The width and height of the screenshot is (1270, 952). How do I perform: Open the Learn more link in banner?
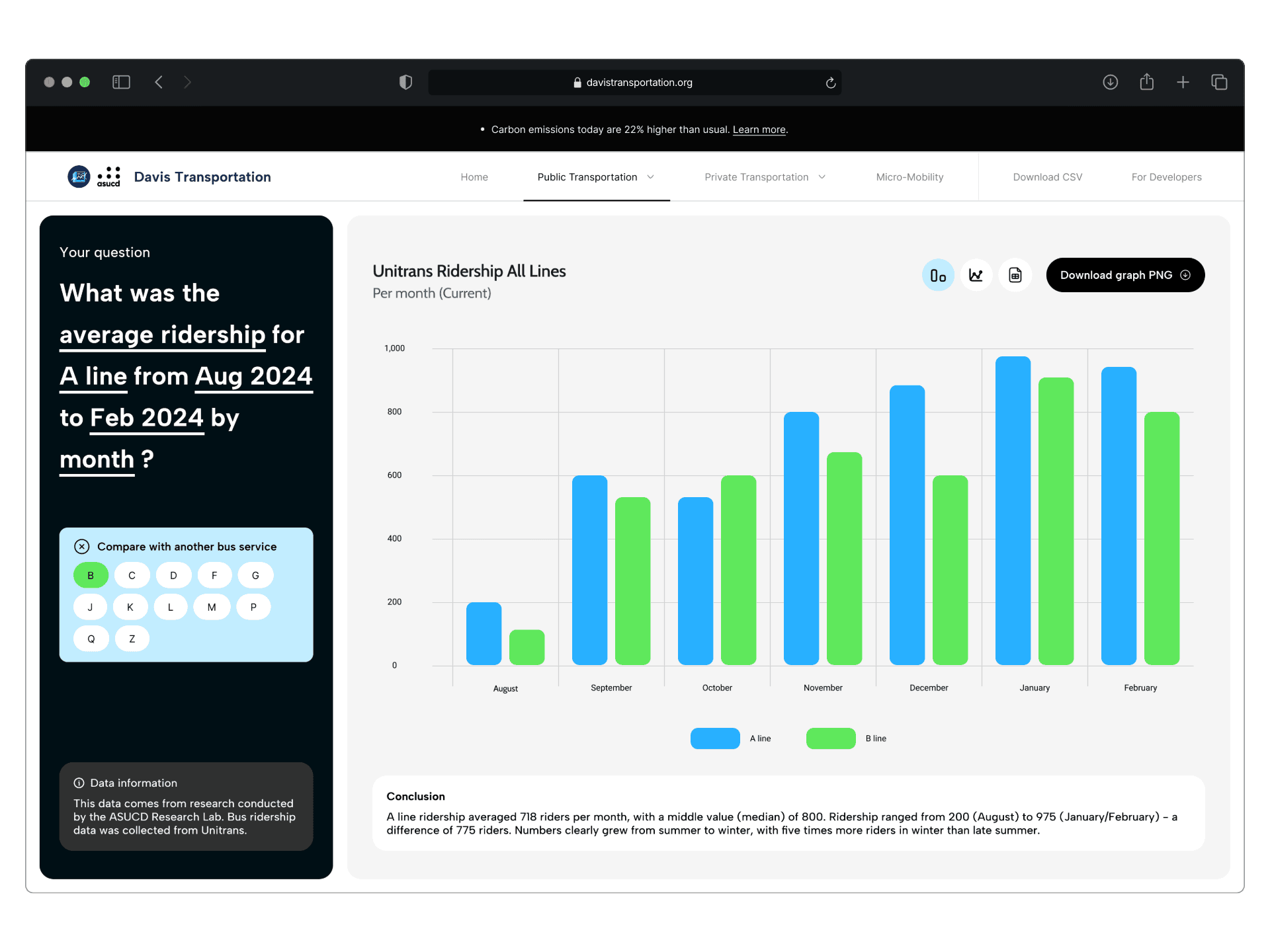pyautogui.click(x=759, y=130)
